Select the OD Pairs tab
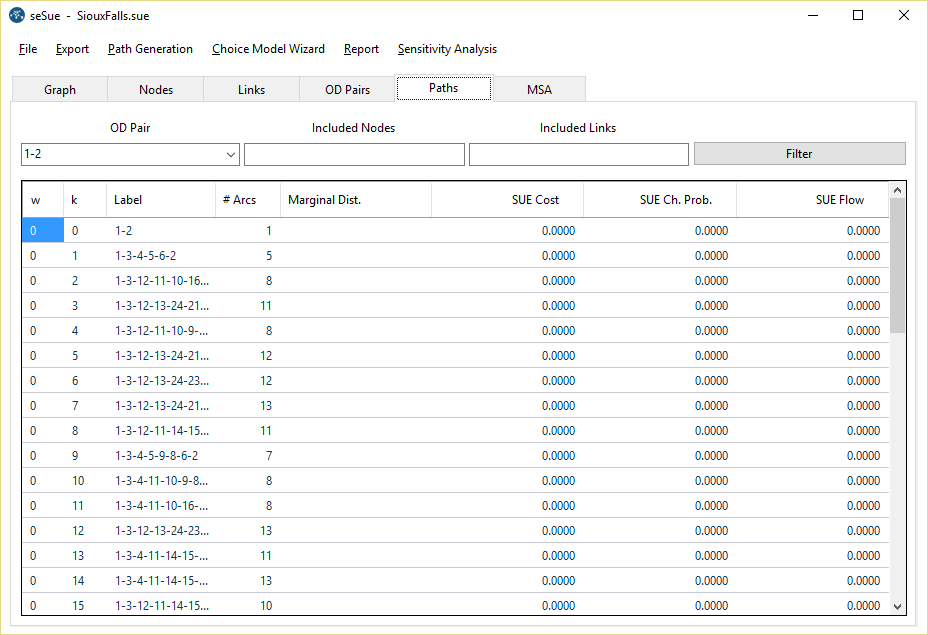Viewport: 928px width, 635px height. coord(348,90)
